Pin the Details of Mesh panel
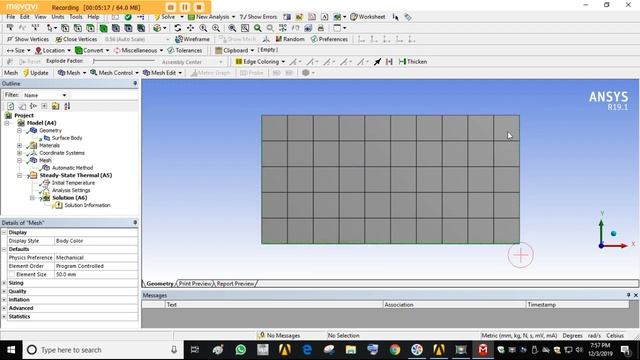This screenshot has width=640, height=360. click(135, 222)
